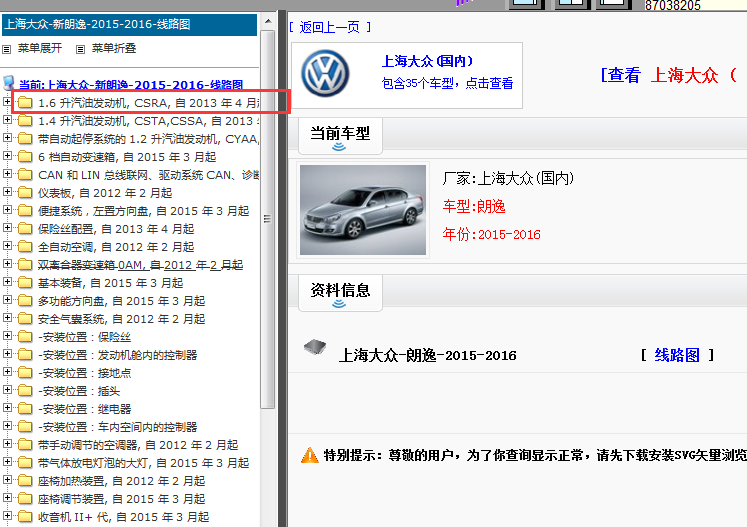
Task: Expand the 1.6 升汽油发动机 CSRA node
Action: [x=7, y=101]
